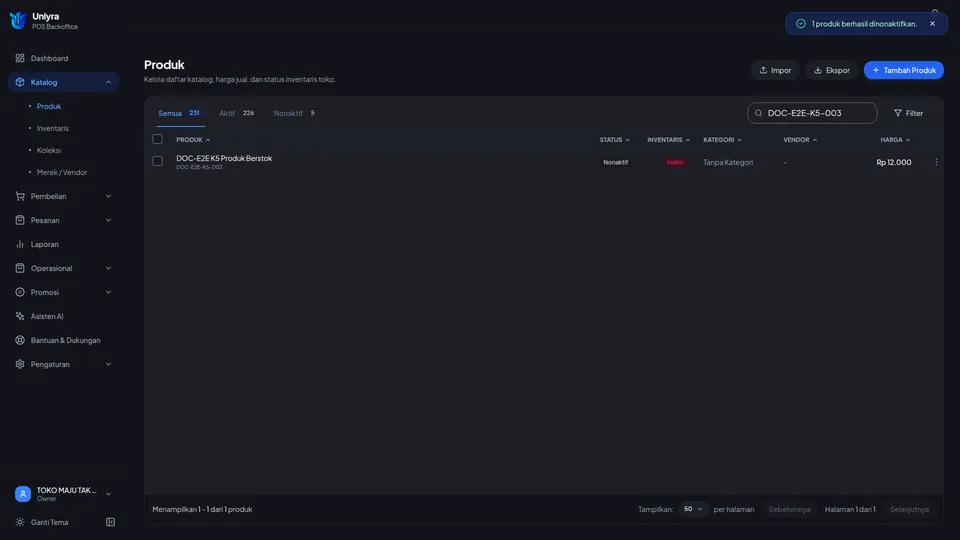The width and height of the screenshot is (960, 540).
Task: Click the Rp 12.000 price cell
Action: point(894,162)
